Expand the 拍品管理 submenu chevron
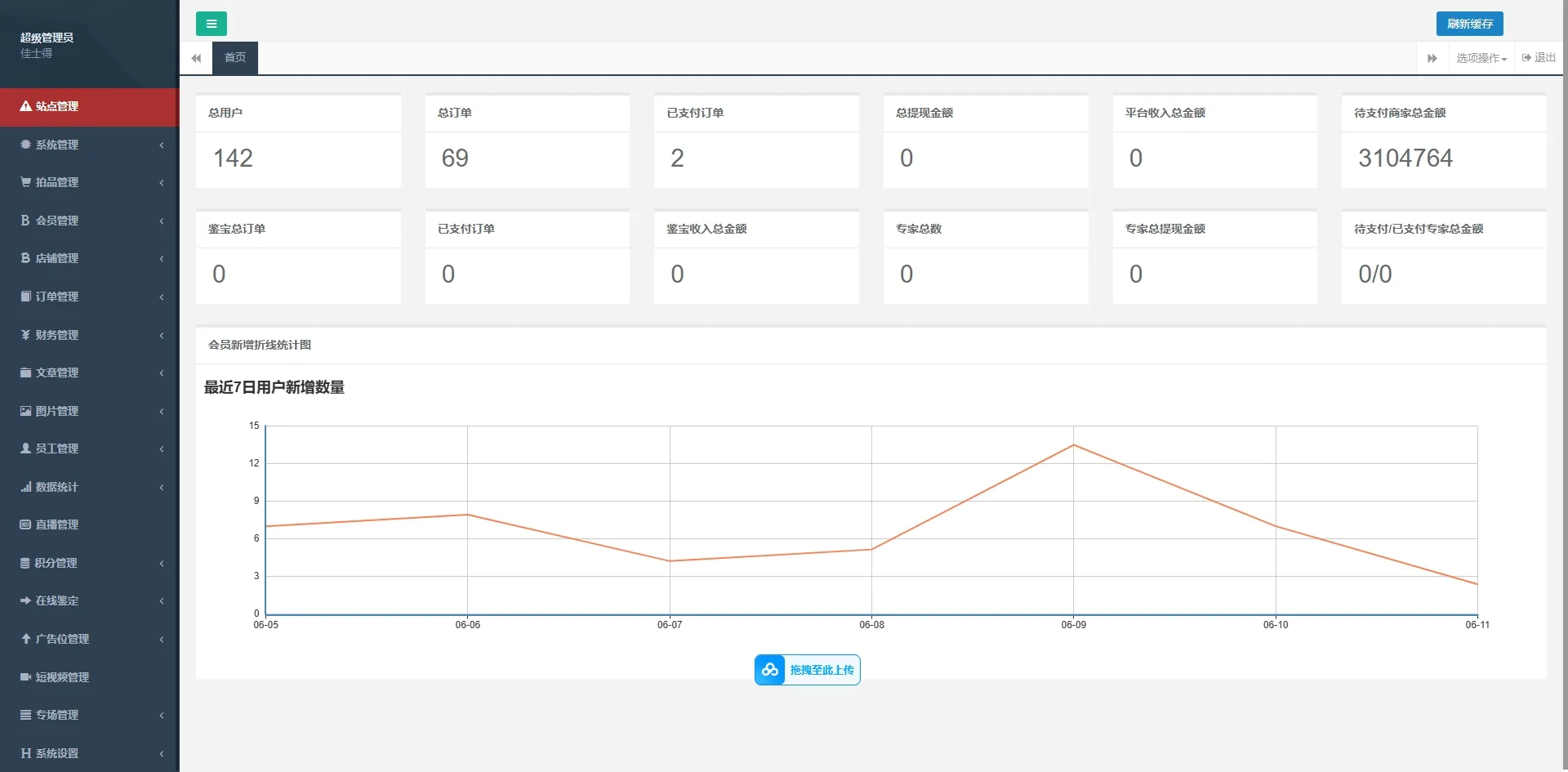 click(162, 182)
